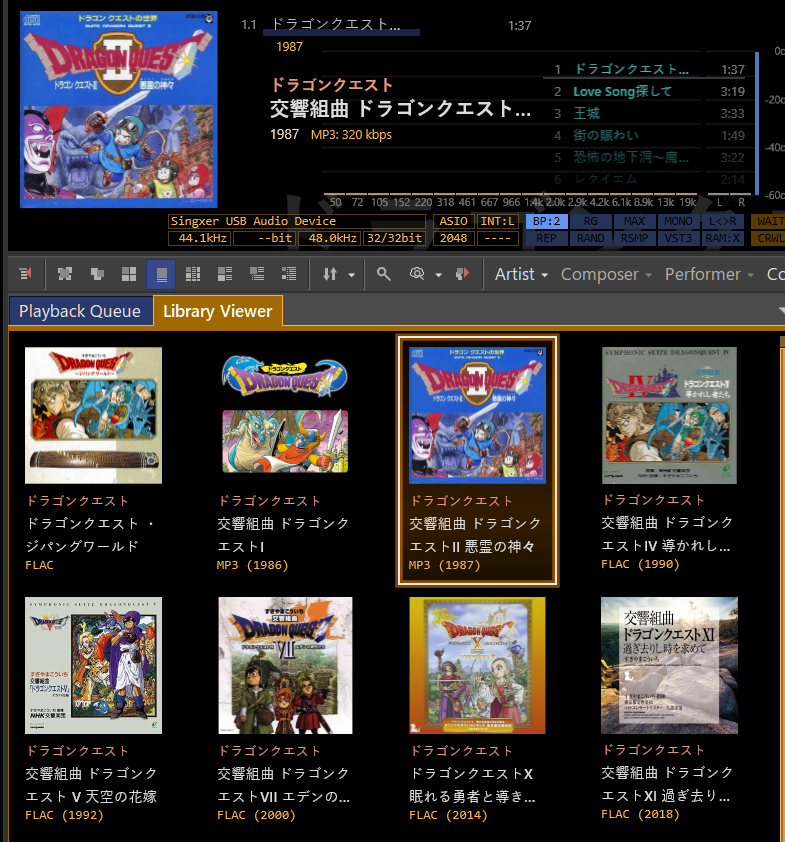Click the 2048 buffer size field
Screen dimensions: 785x842
[454, 238]
